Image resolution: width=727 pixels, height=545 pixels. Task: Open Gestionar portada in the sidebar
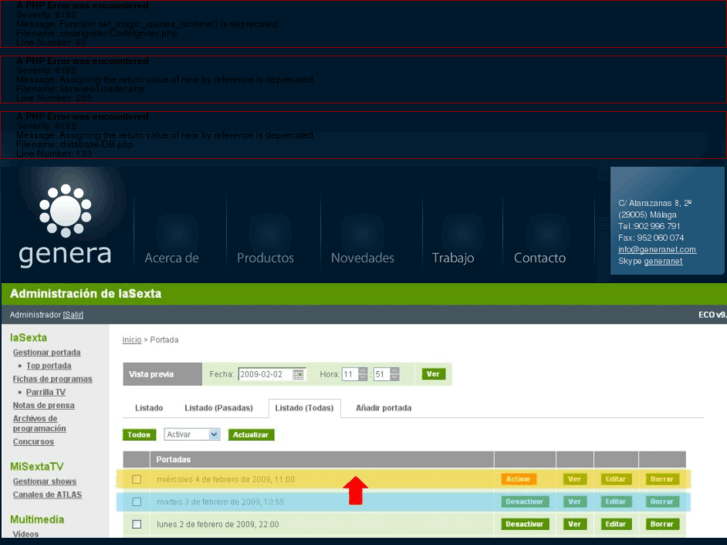click(47, 353)
